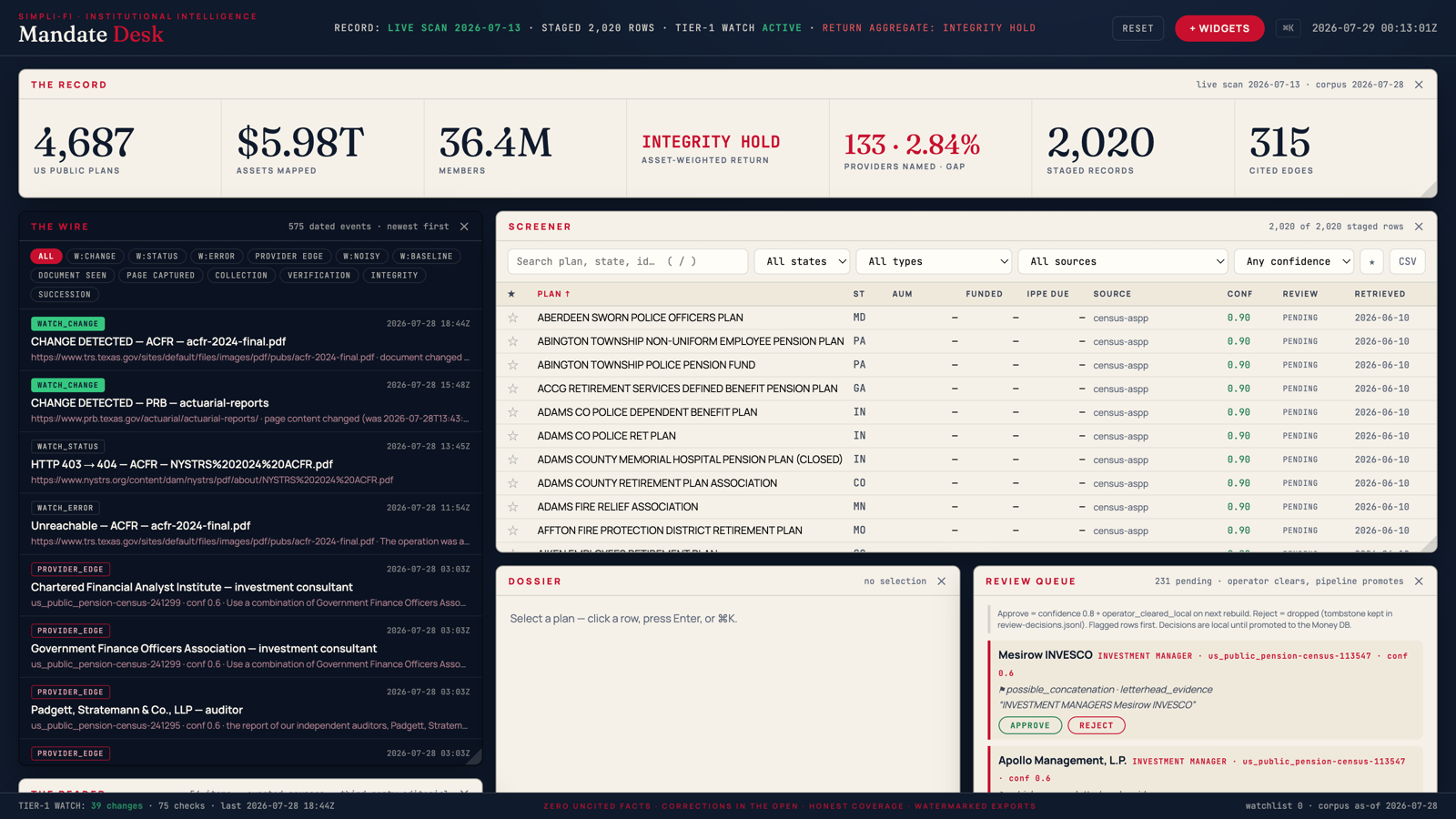Toggle INTEGRITY filter chip

tap(394, 276)
